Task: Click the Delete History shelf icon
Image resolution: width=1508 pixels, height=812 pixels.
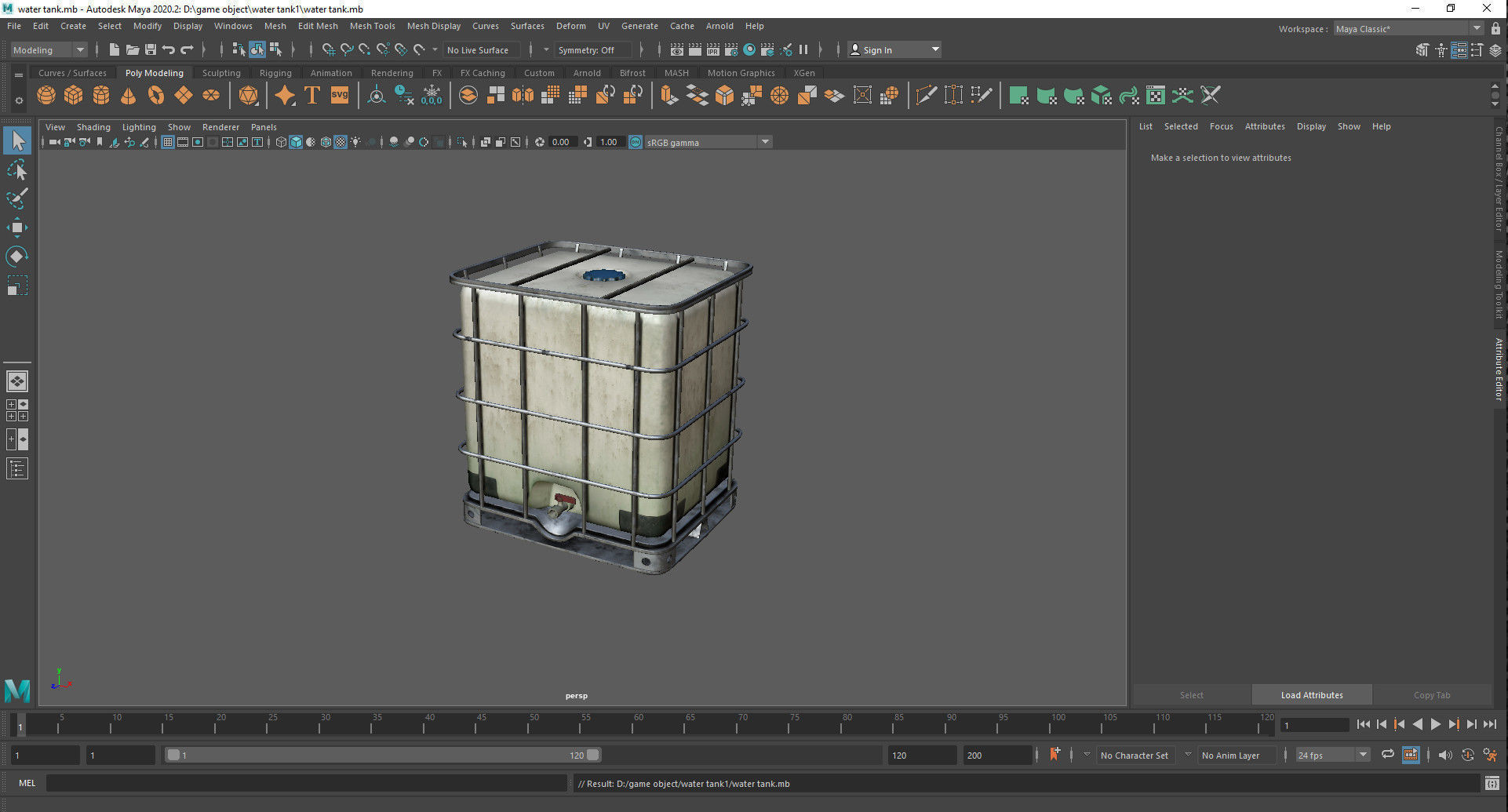Action: (404, 96)
